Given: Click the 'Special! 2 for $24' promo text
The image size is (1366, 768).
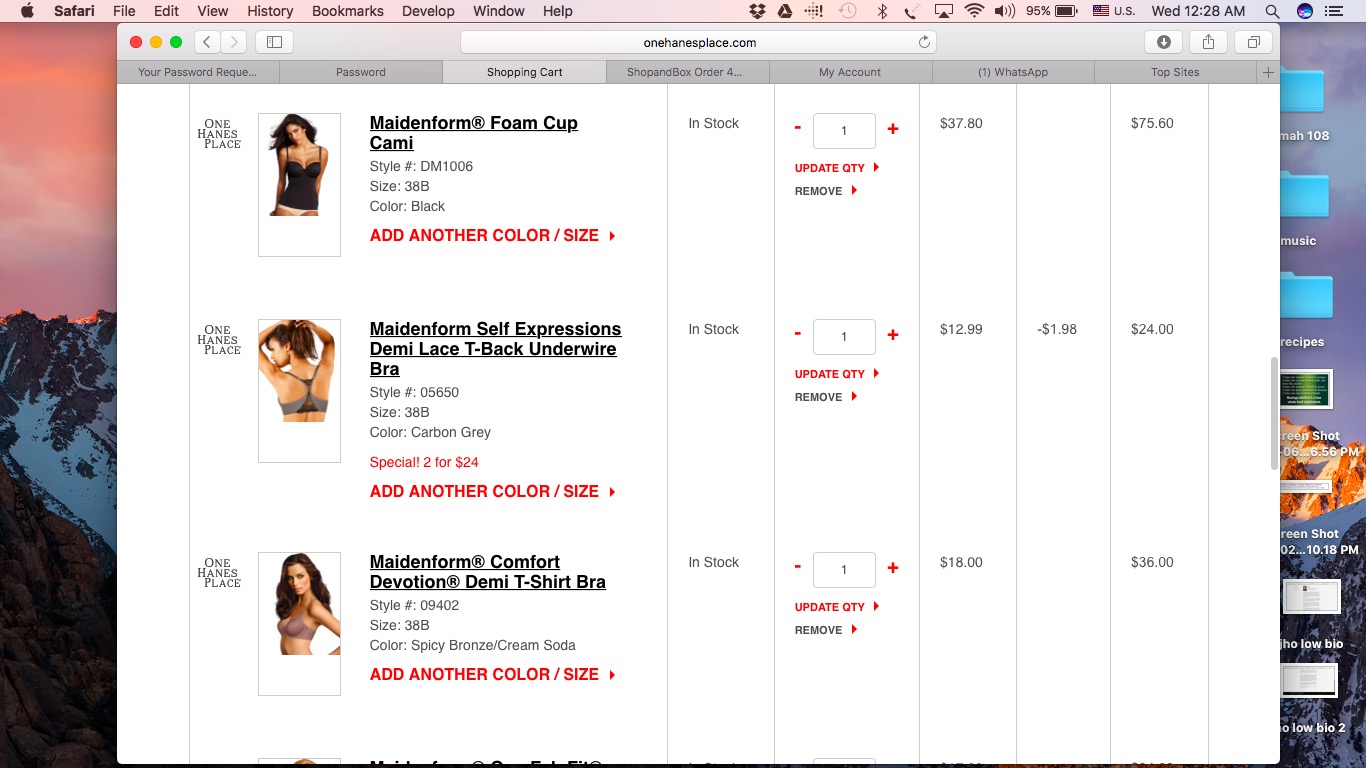Looking at the screenshot, I should pyautogui.click(x=424, y=462).
